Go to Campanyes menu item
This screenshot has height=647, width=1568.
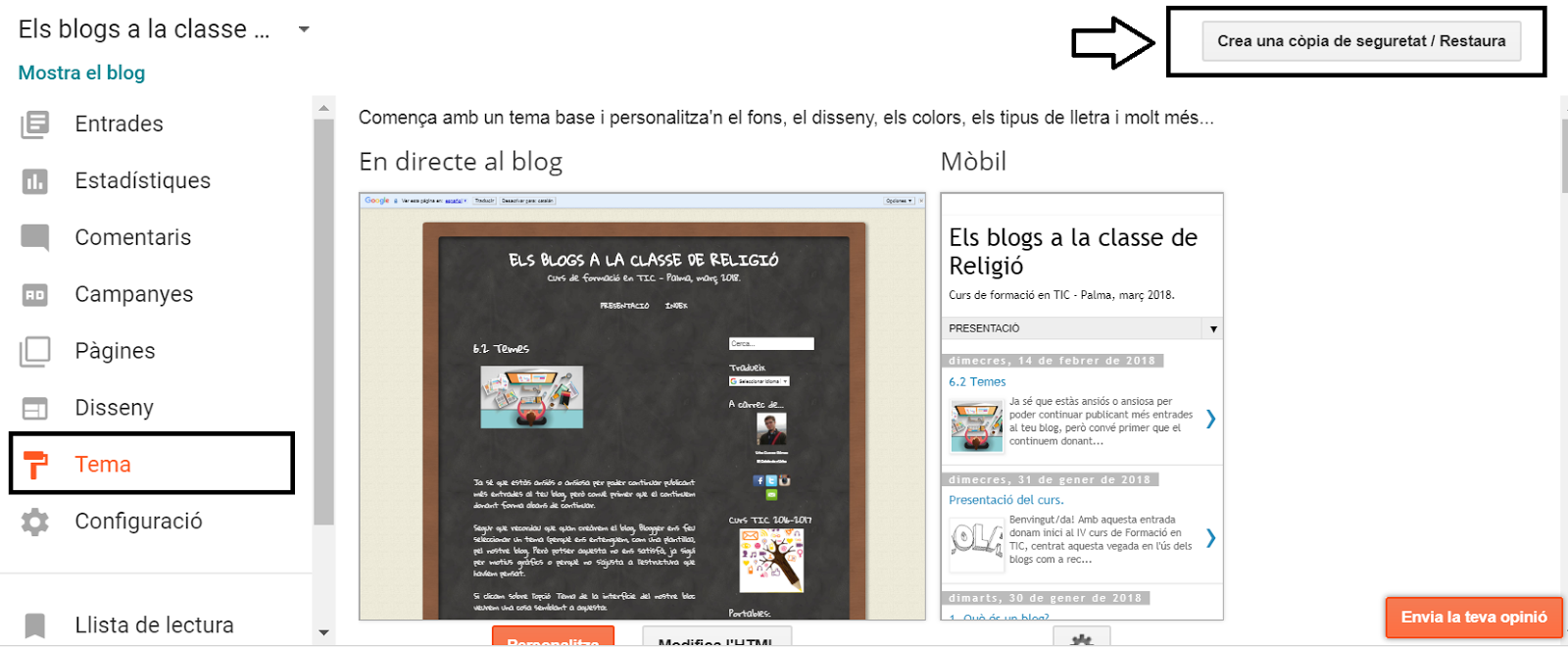coord(134,295)
